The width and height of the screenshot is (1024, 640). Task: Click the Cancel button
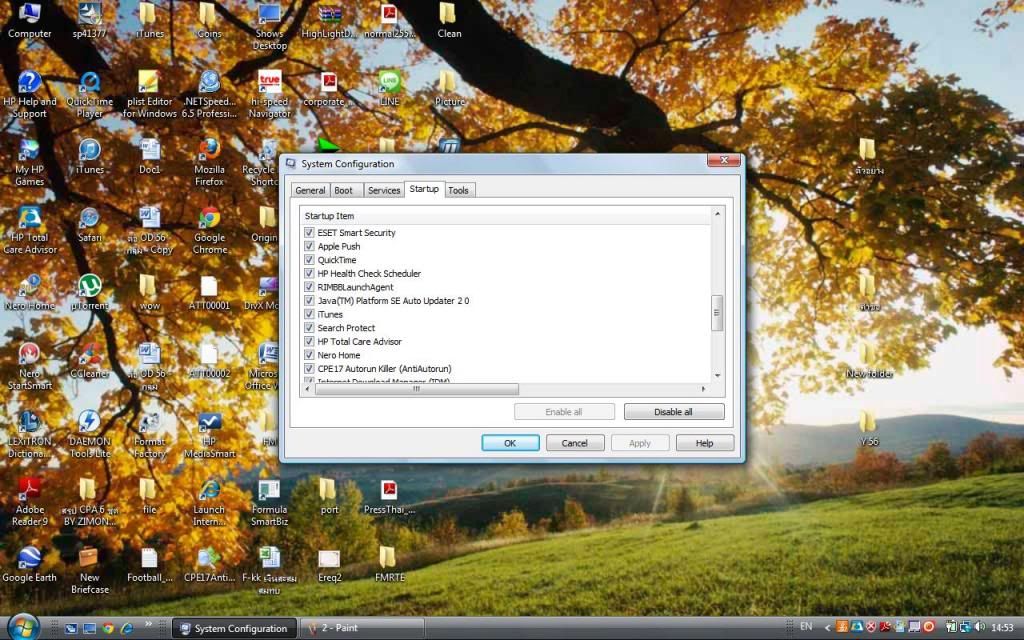pos(575,443)
